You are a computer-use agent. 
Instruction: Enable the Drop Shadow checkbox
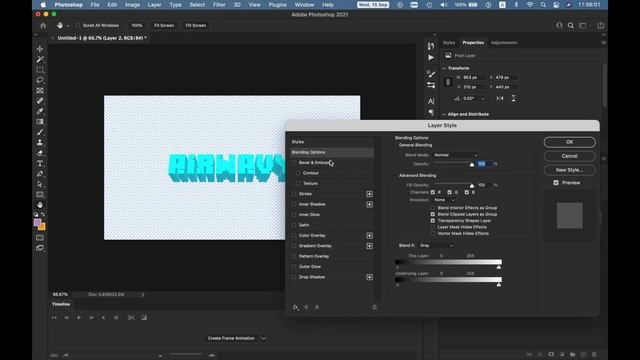click(x=294, y=277)
